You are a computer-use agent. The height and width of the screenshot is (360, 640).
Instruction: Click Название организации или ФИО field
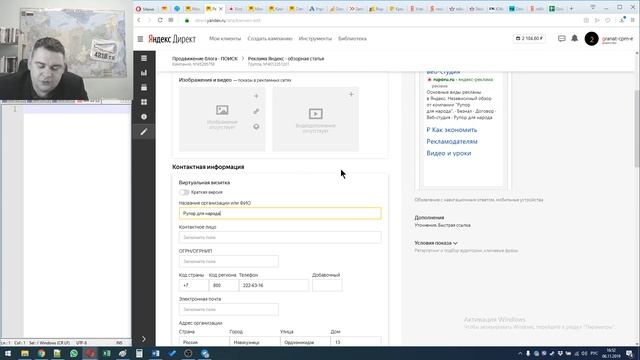280,213
